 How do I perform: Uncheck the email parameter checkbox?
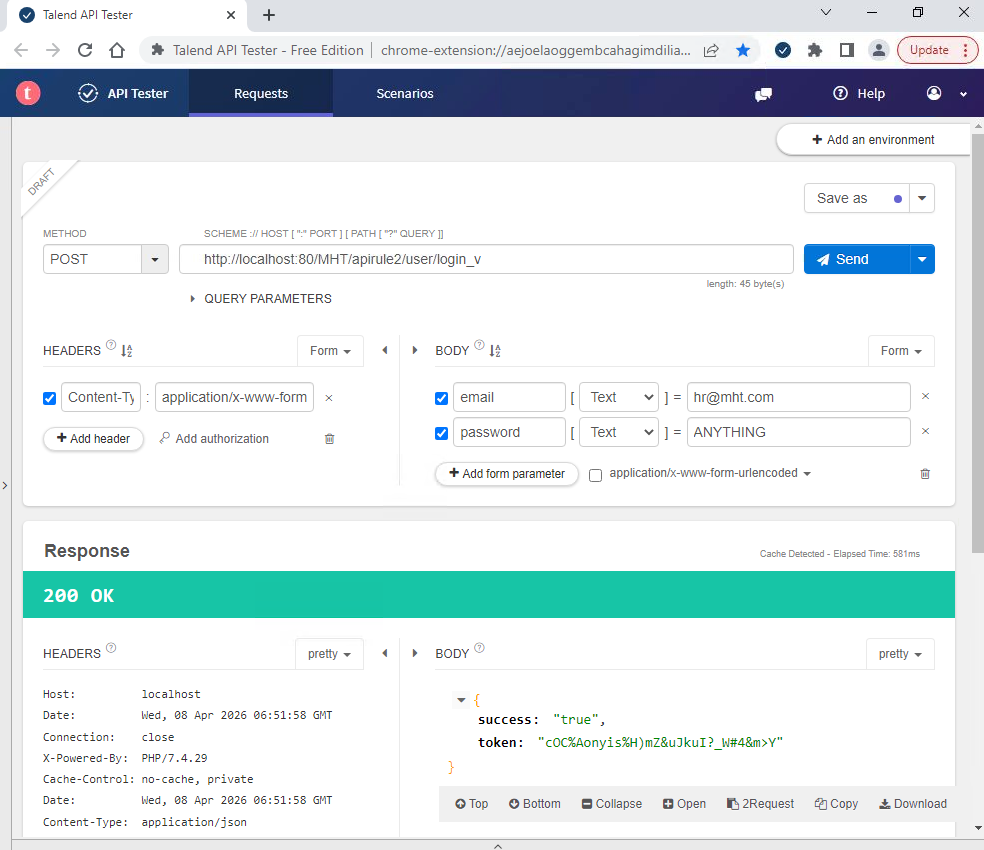pyautogui.click(x=441, y=399)
